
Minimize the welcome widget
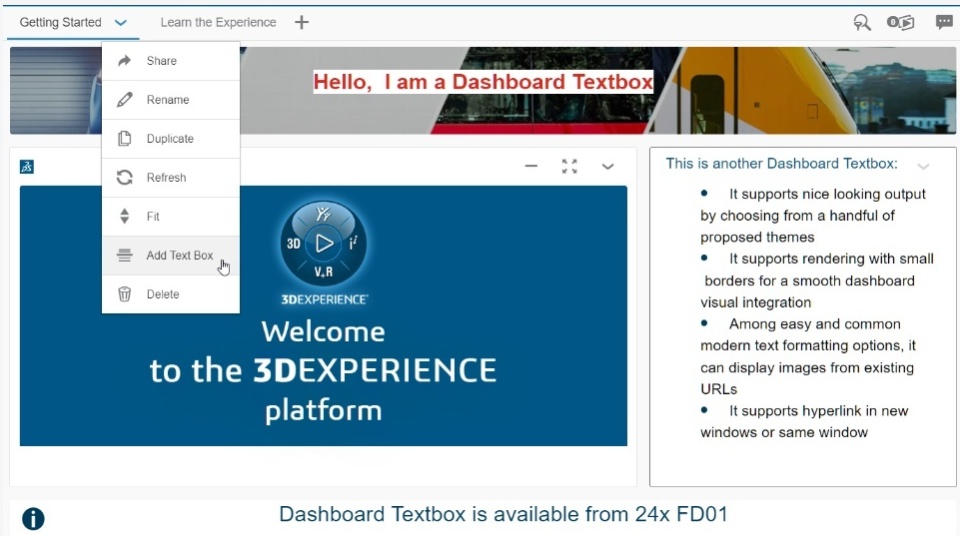pyautogui.click(x=531, y=166)
